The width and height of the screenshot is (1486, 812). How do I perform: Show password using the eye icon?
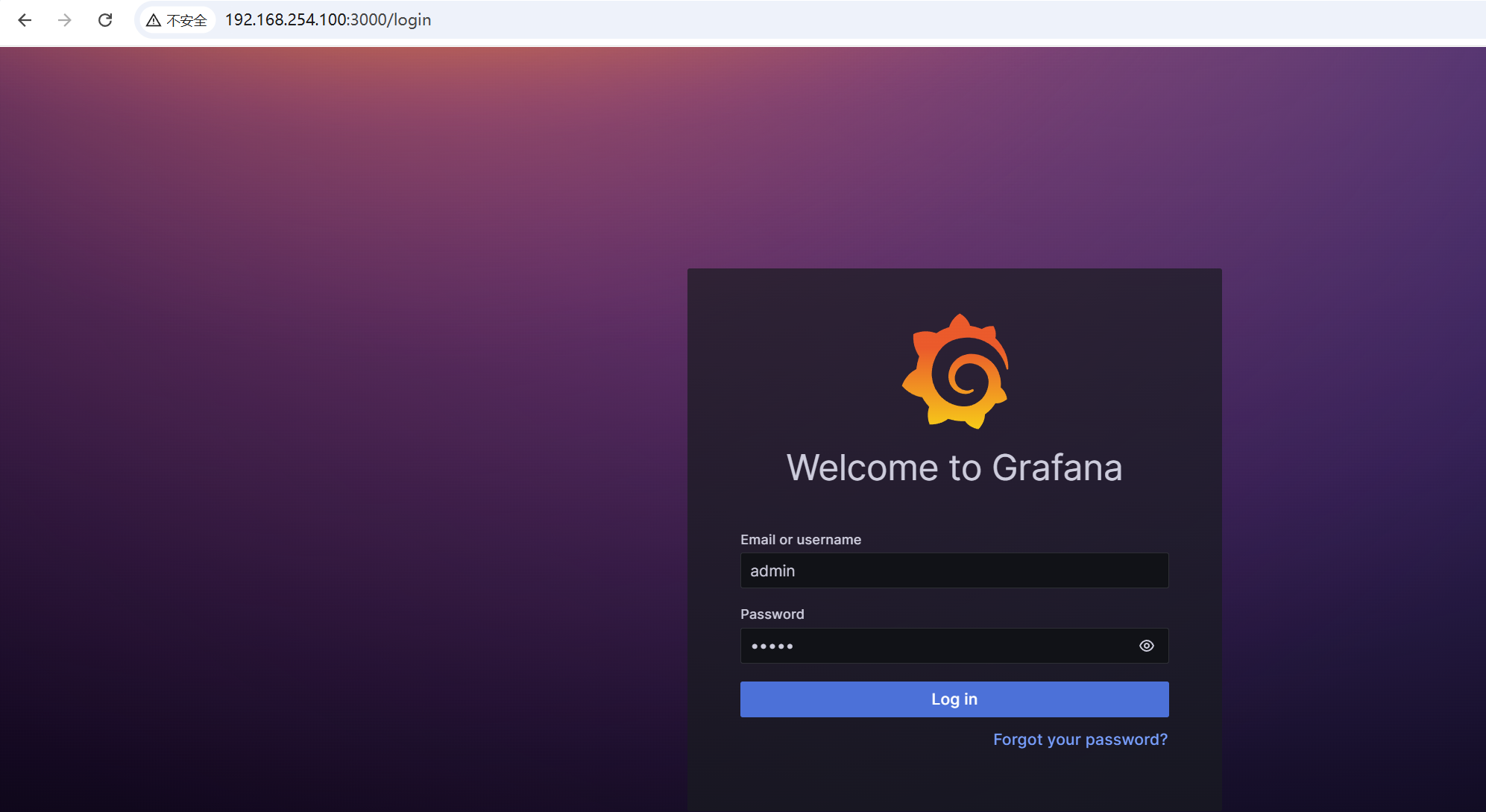tap(1146, 646)
